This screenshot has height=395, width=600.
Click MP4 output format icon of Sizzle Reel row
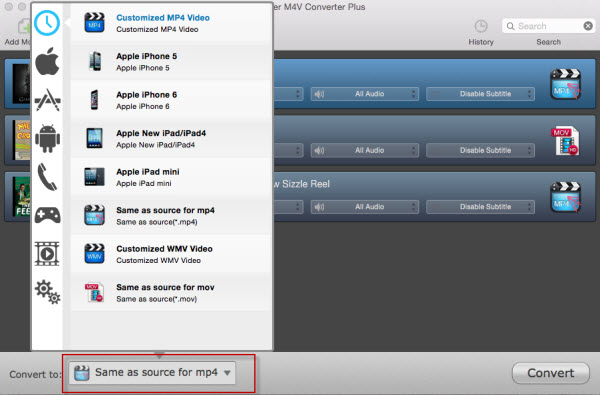click(566, 197)
